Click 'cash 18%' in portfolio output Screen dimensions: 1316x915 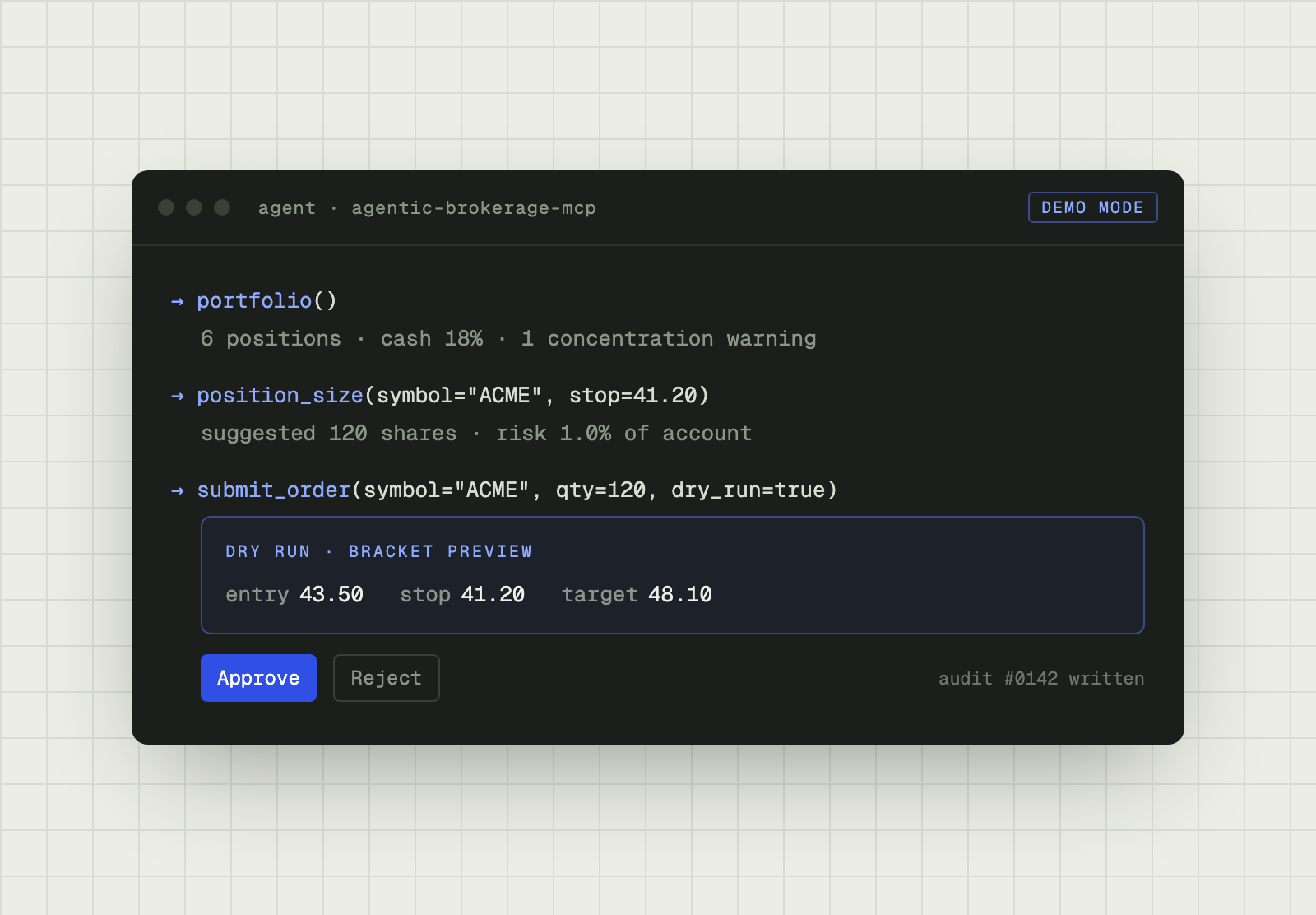tap(432, 339)
